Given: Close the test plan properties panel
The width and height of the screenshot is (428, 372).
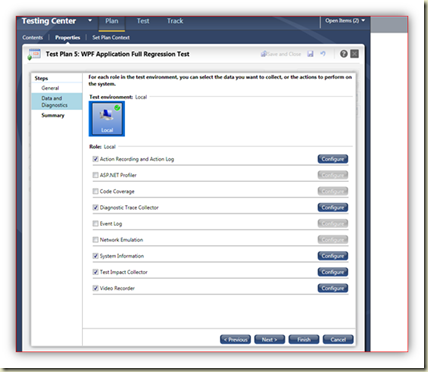Looking at the screenshot, I should (354, 54).
